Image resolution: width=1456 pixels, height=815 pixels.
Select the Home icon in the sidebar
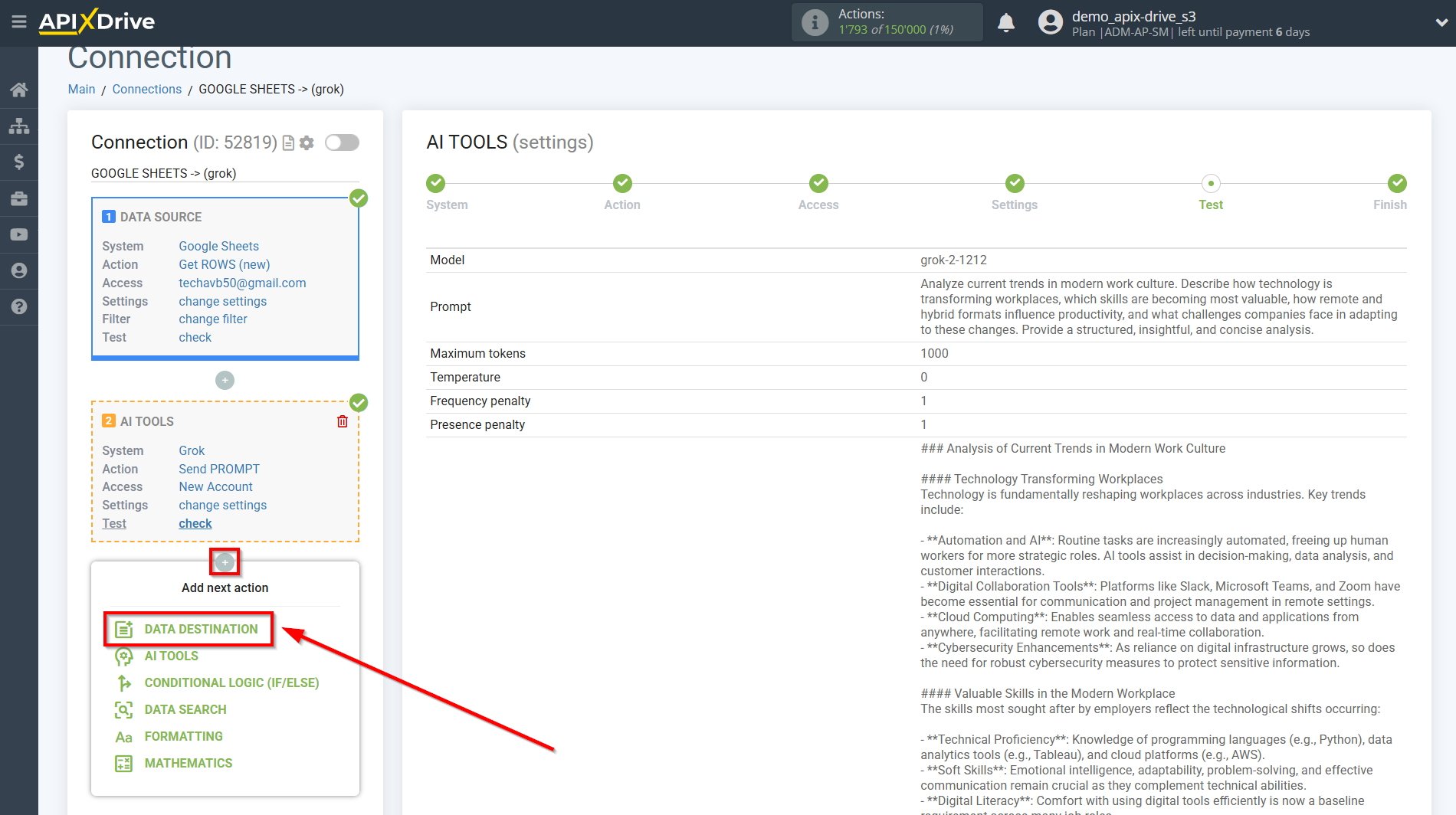click(19, 89)
